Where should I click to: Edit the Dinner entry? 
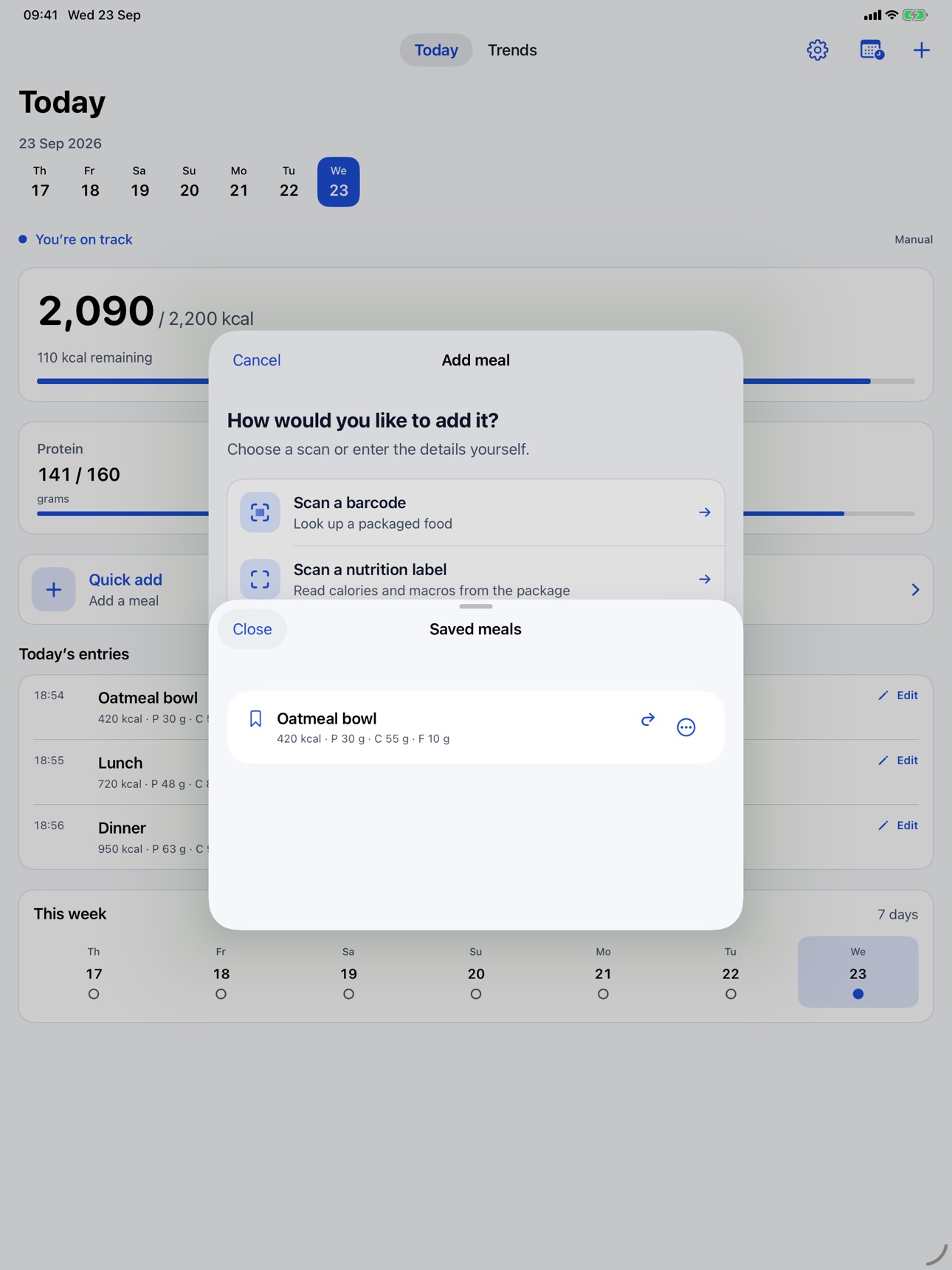(897, 825)
